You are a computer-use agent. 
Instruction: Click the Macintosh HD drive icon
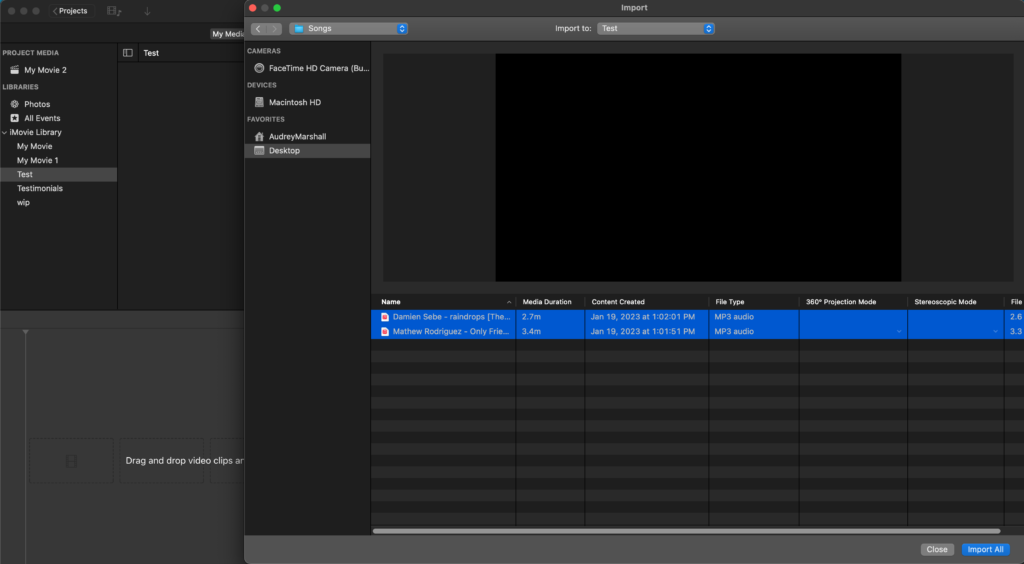coord(259,102)
